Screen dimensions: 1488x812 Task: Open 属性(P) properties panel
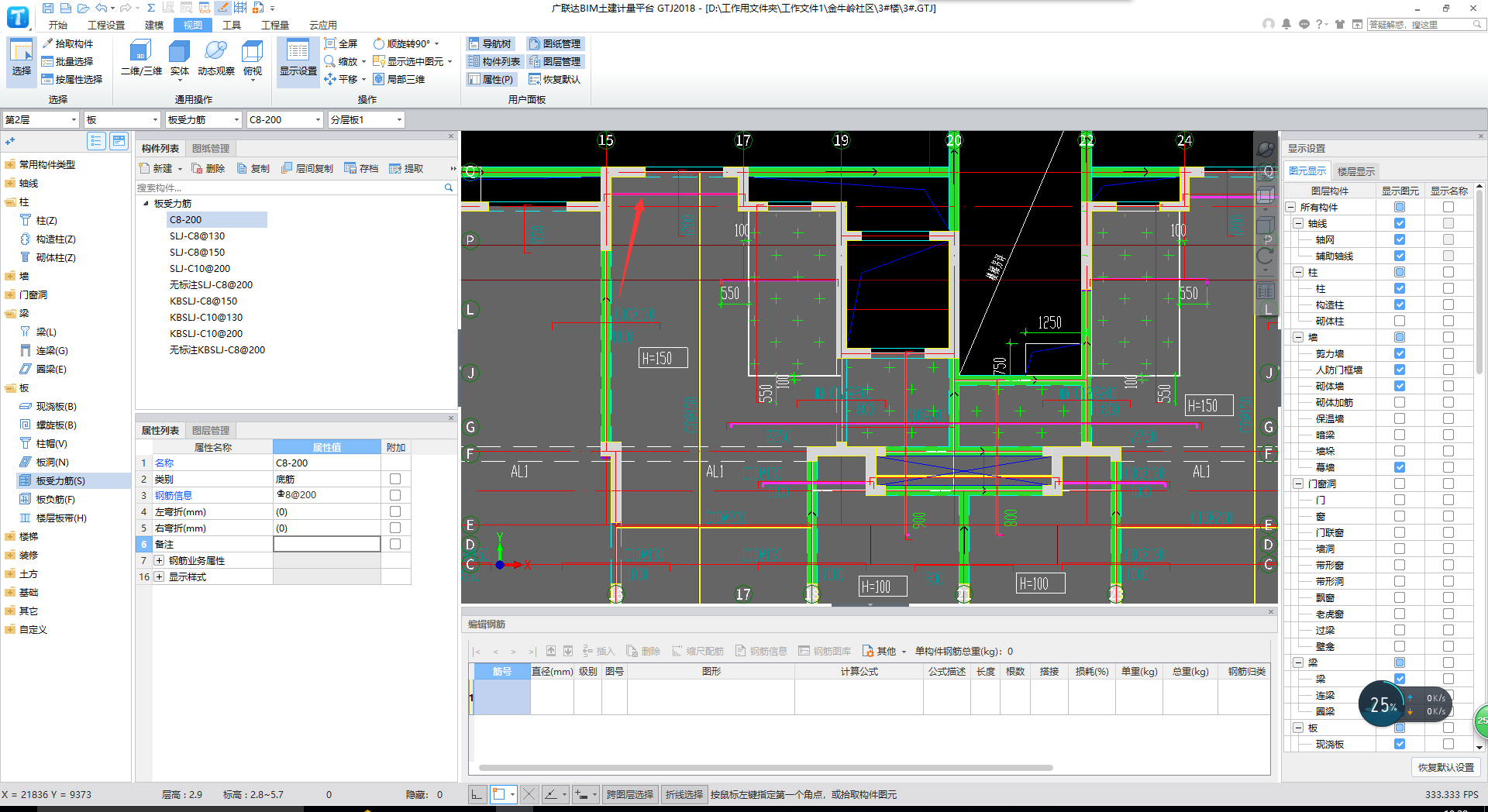coord(491,79)
